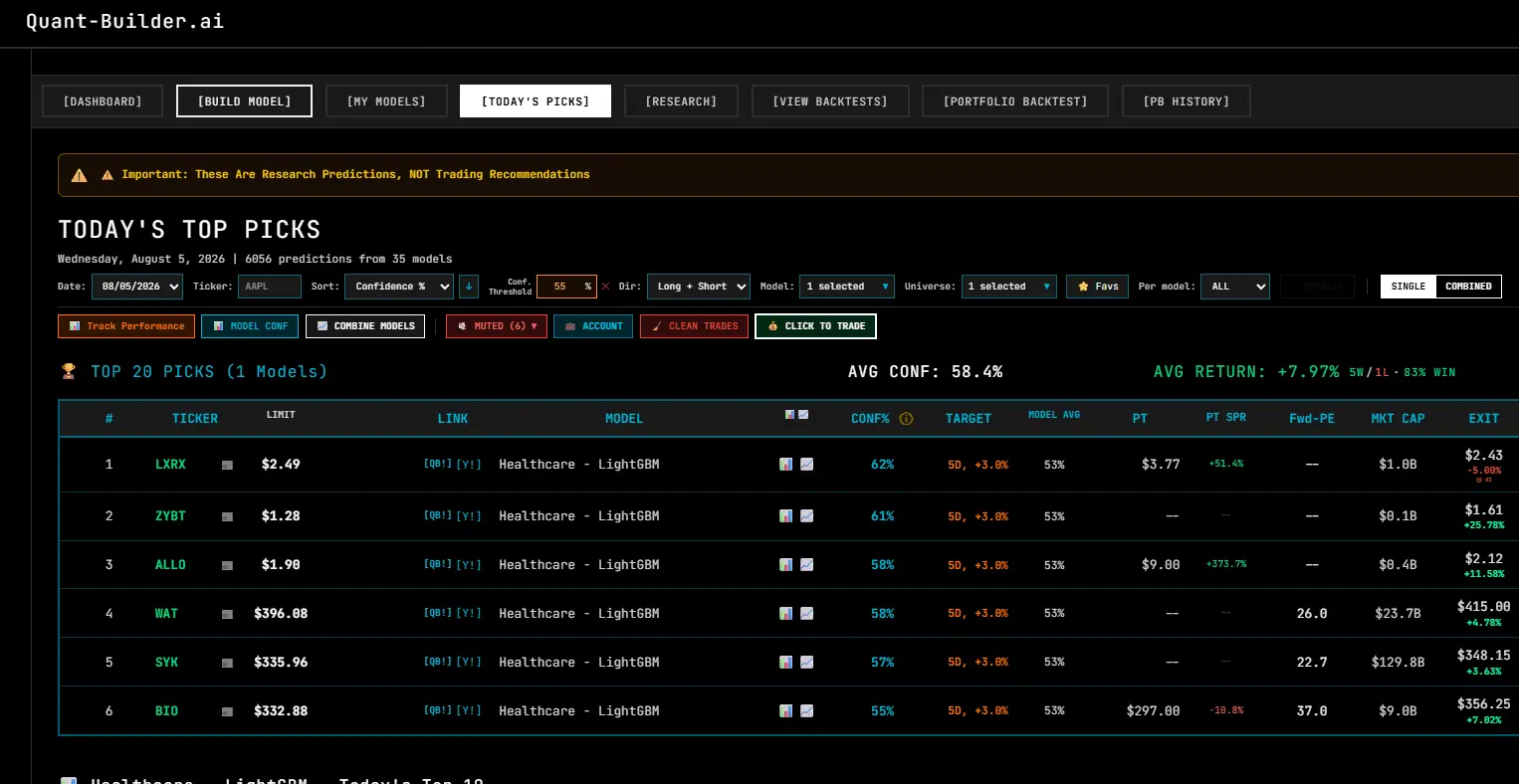Click the small gray icon beside WAT ticker
The width and height of the screenshot is (1519, 784).
(227, 614)
